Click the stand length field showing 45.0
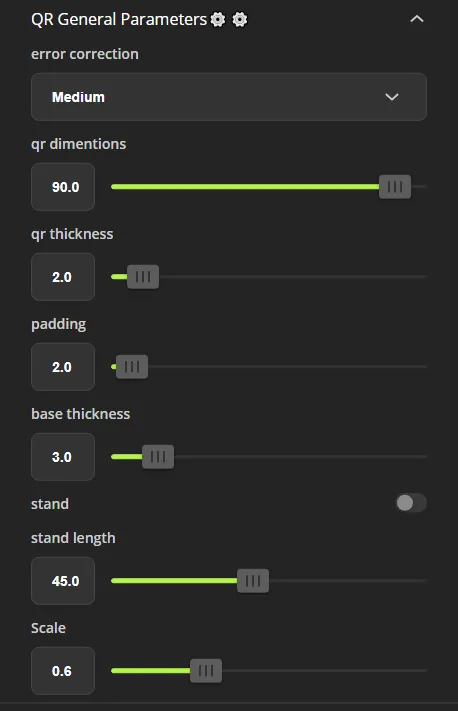 [63, 580]
